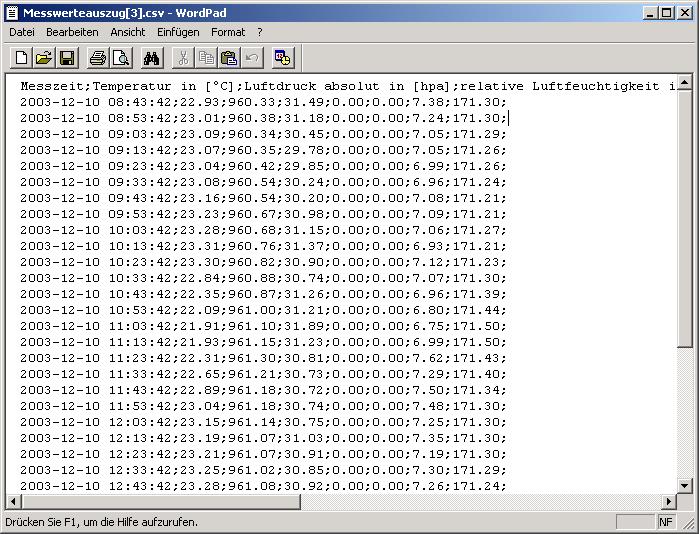This screenshot has width=699, height=534.
Task: Click the Open file folder icon
Action: coord(44,58)
